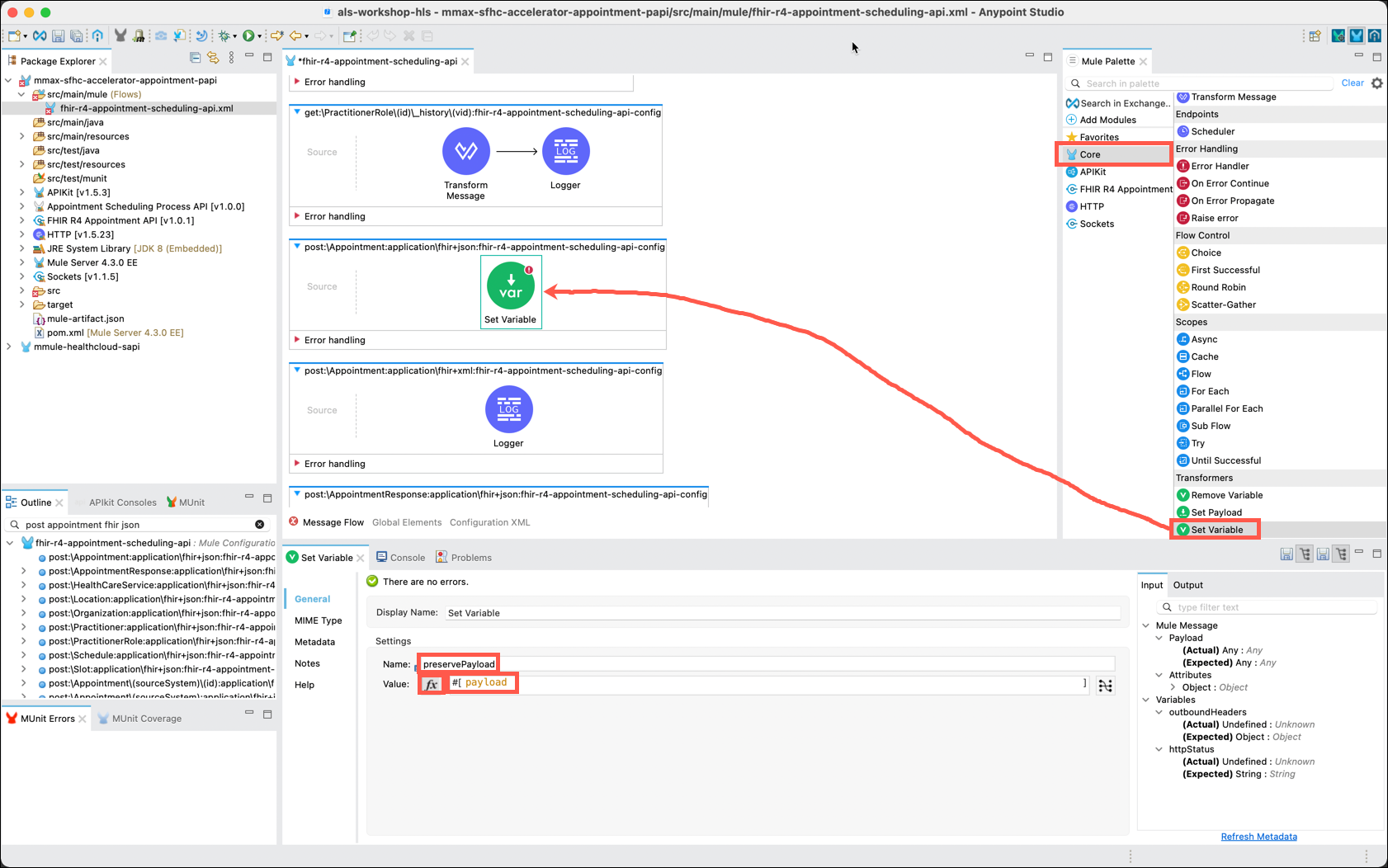
Task: Expand Error handling under fhir+json flow
Action: (297, 340)
